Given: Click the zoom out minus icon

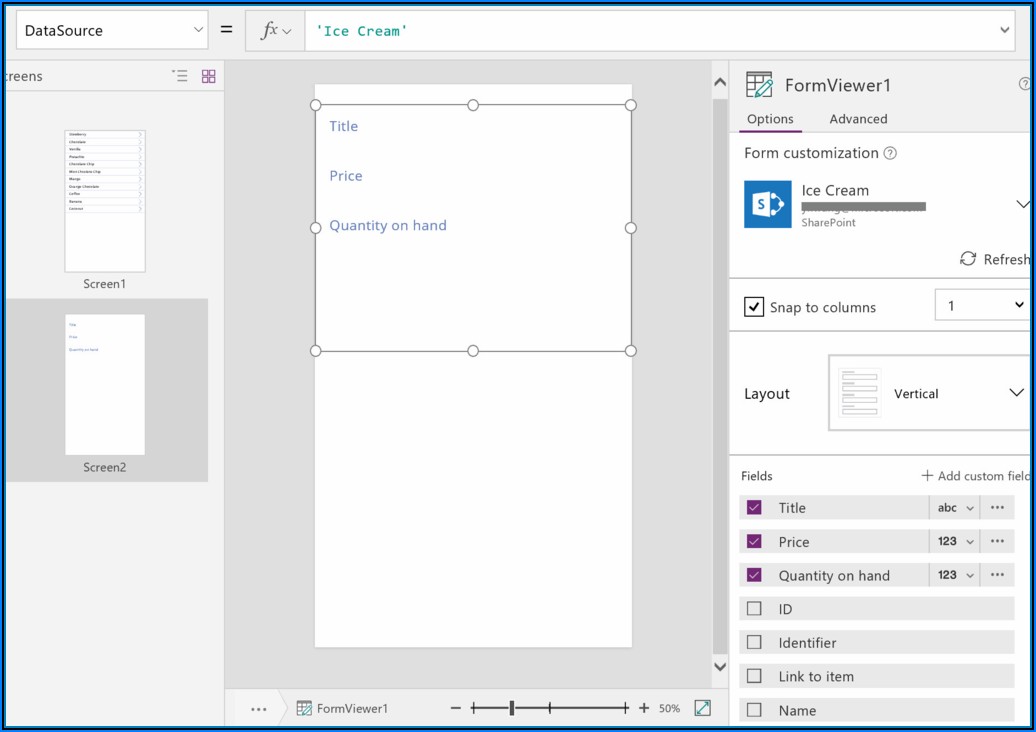Looking at the screenshot, I should 456,708.
